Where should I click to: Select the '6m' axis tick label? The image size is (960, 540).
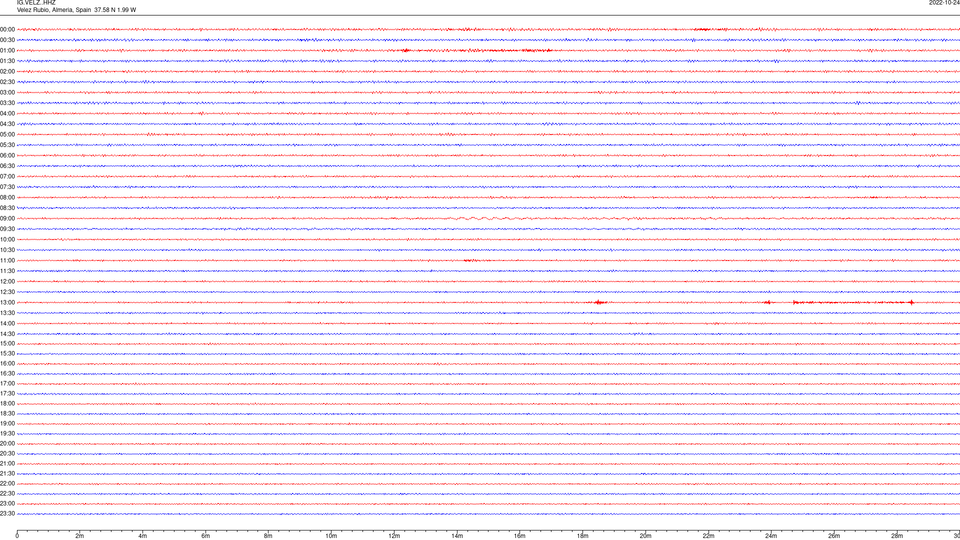(x=205, y=536)
